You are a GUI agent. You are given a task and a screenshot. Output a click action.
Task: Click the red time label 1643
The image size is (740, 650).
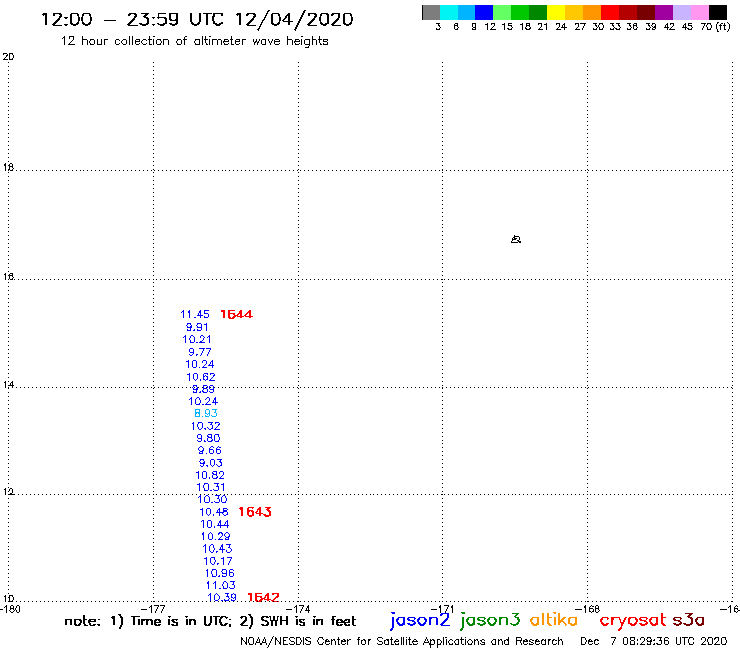pos(255,512)
